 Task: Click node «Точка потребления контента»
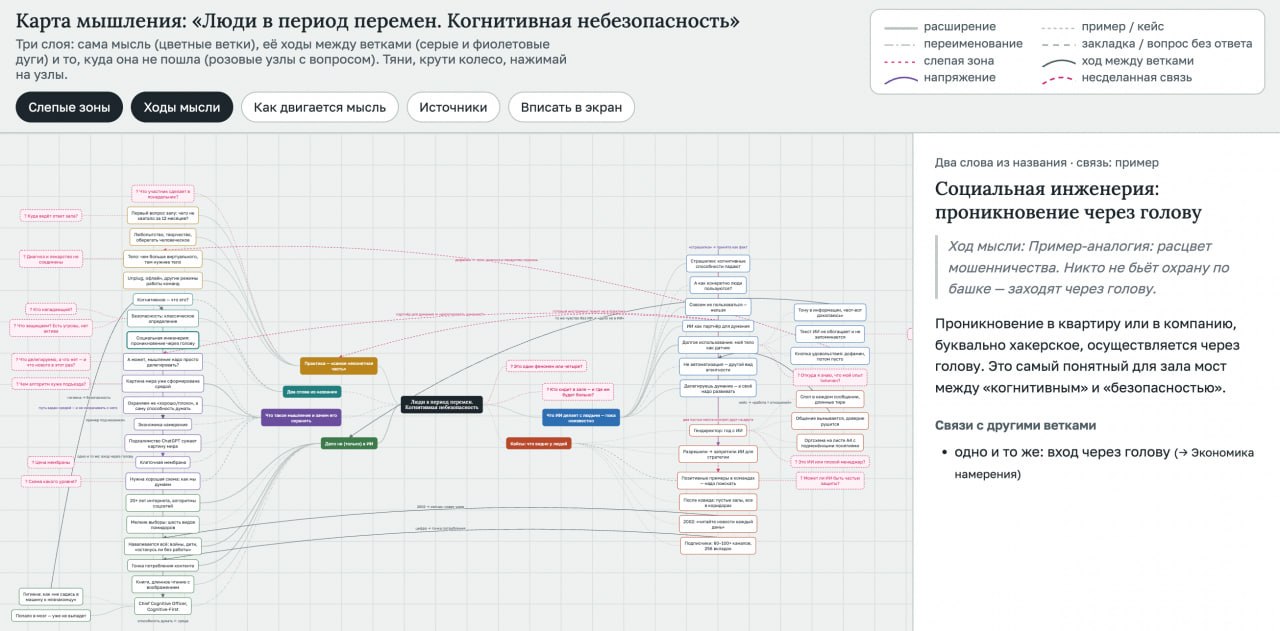point(163,566)
